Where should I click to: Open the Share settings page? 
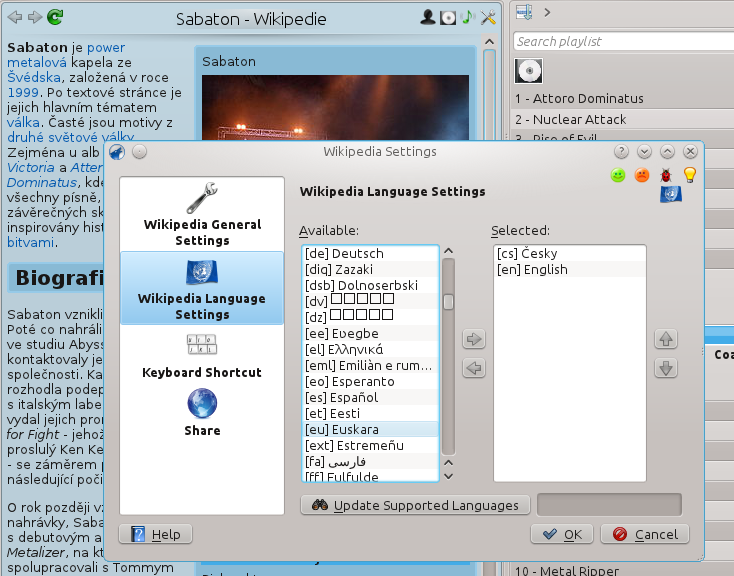coord(202,412)
